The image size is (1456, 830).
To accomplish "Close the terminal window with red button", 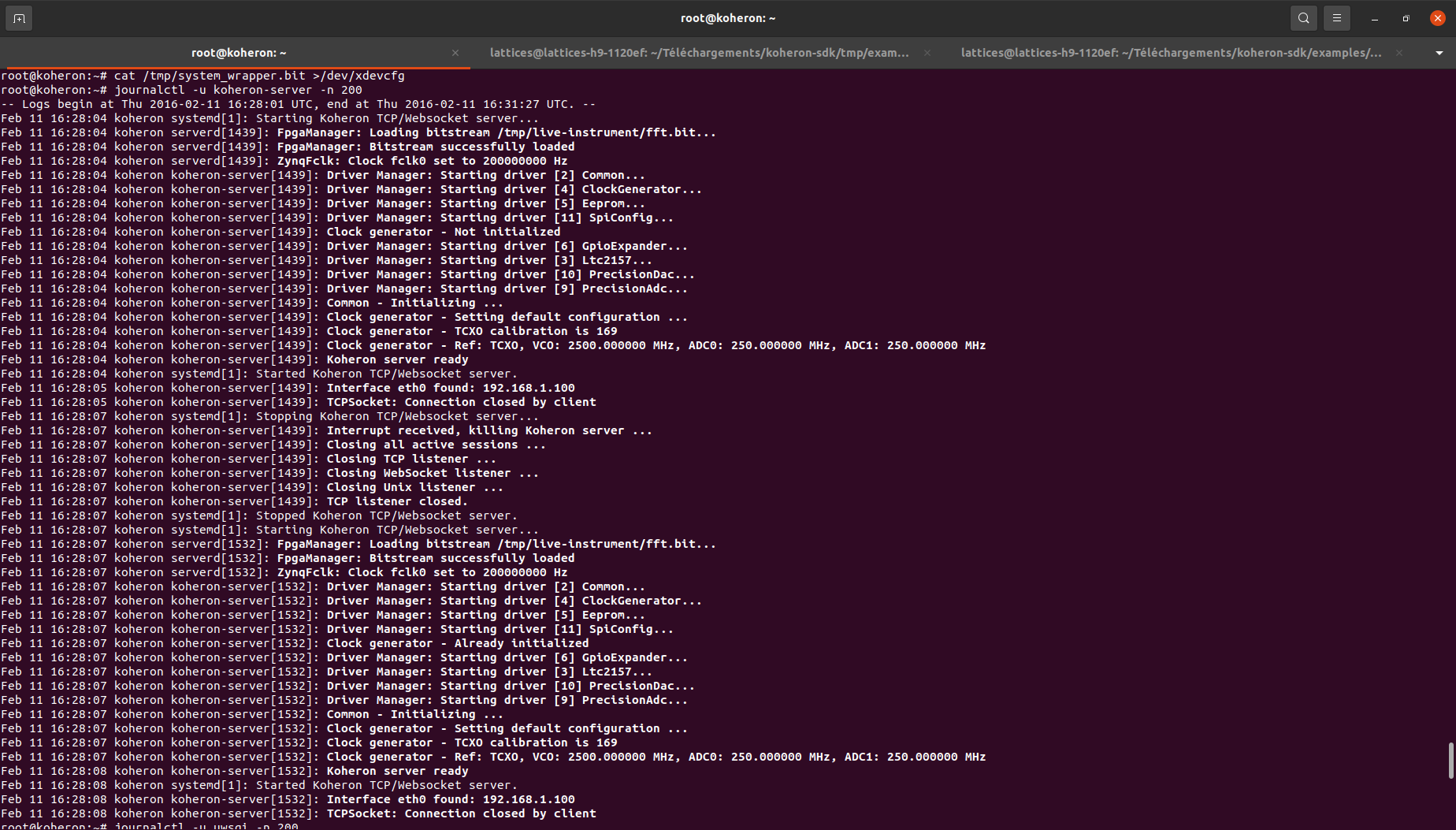I will click(x=1437, y=17).
